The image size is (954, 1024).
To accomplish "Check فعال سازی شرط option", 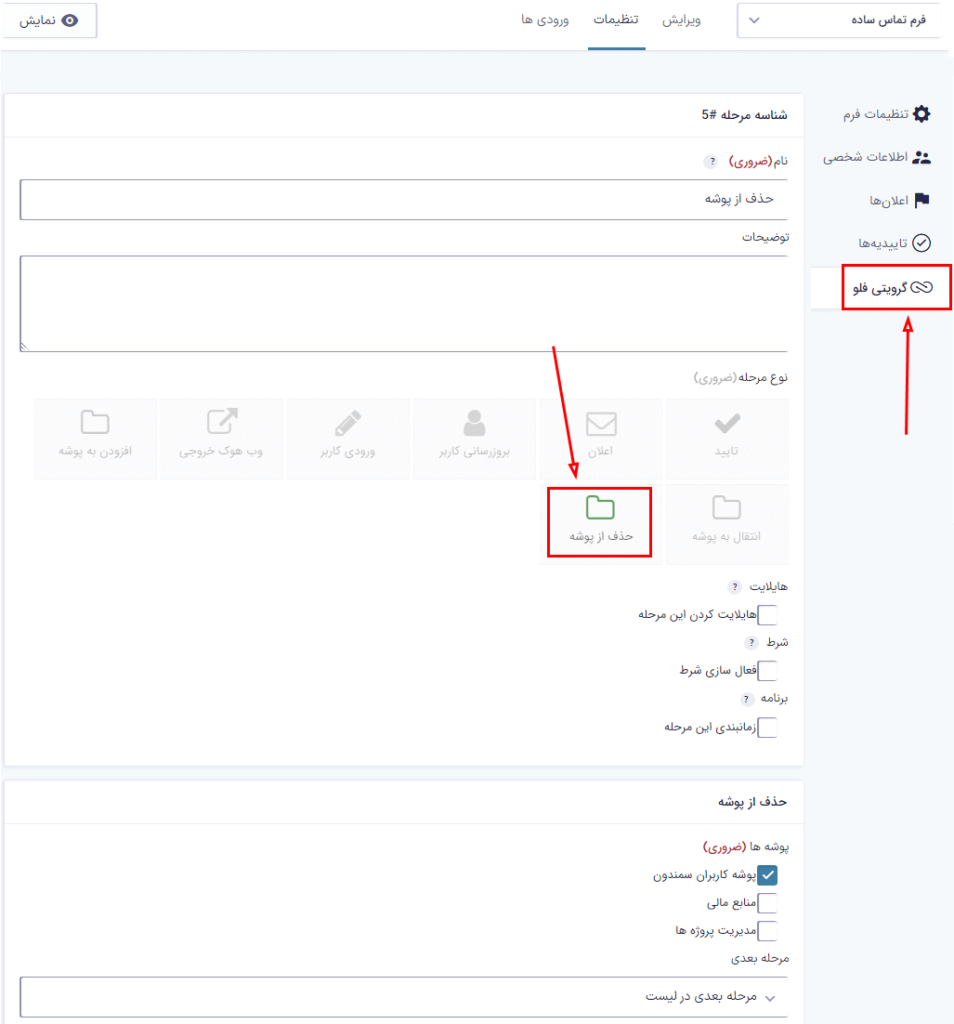I will pos(768,671).
